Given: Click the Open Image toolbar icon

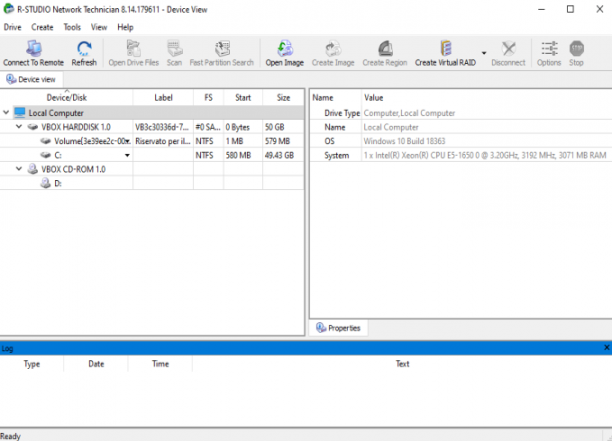Looking at the screenshot, I should (x=285, y=48).
